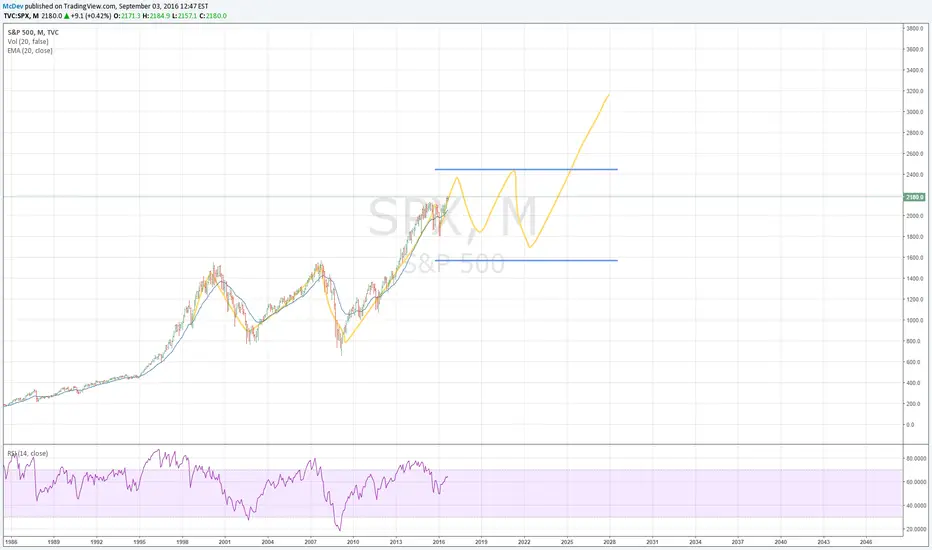This screenshot has height=550, width=932.
Task: Select the Vol (20, false) indicator label
Action: (x=28, y=42)
